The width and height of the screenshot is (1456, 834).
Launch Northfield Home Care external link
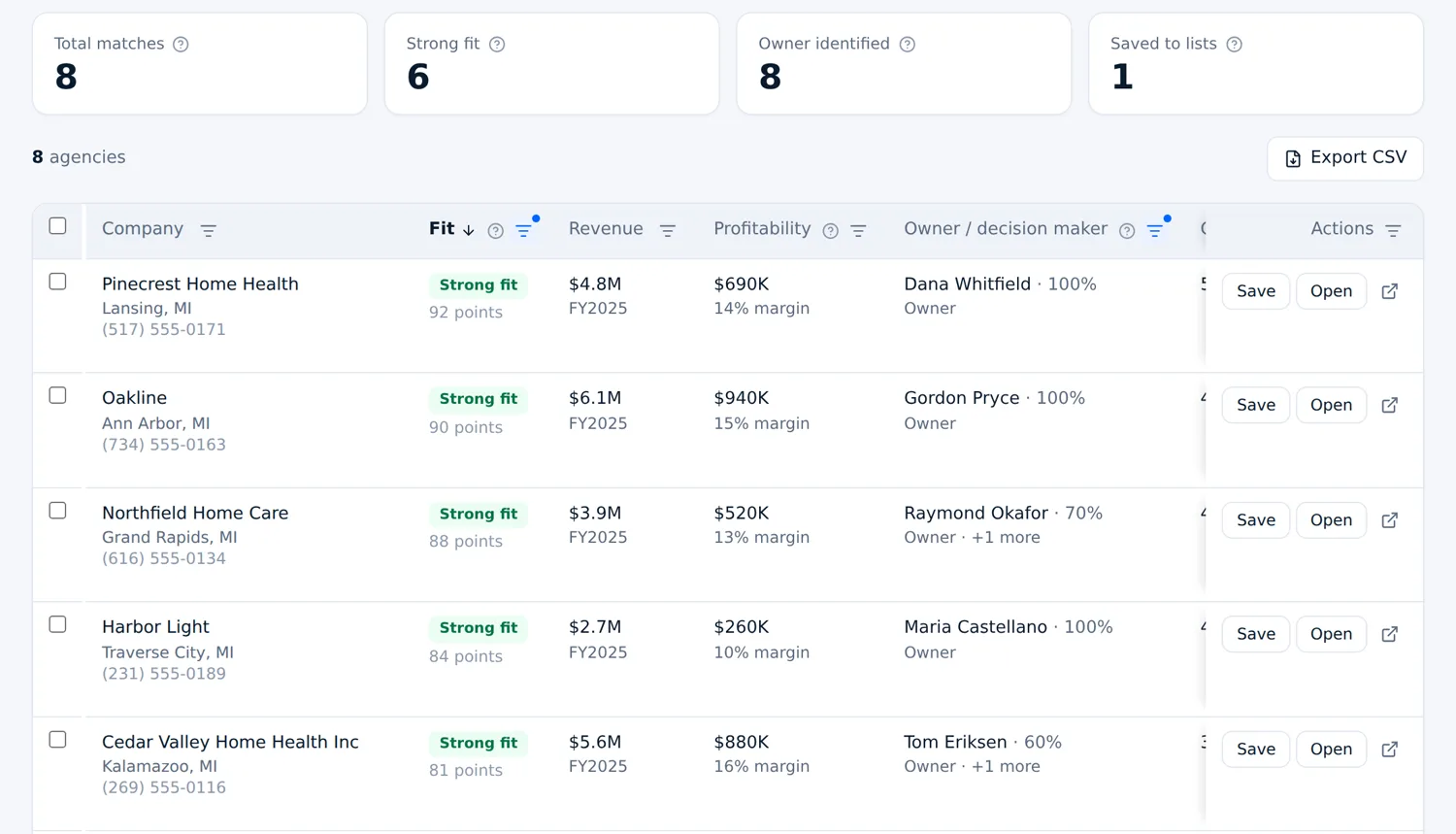pos(1390,520)
